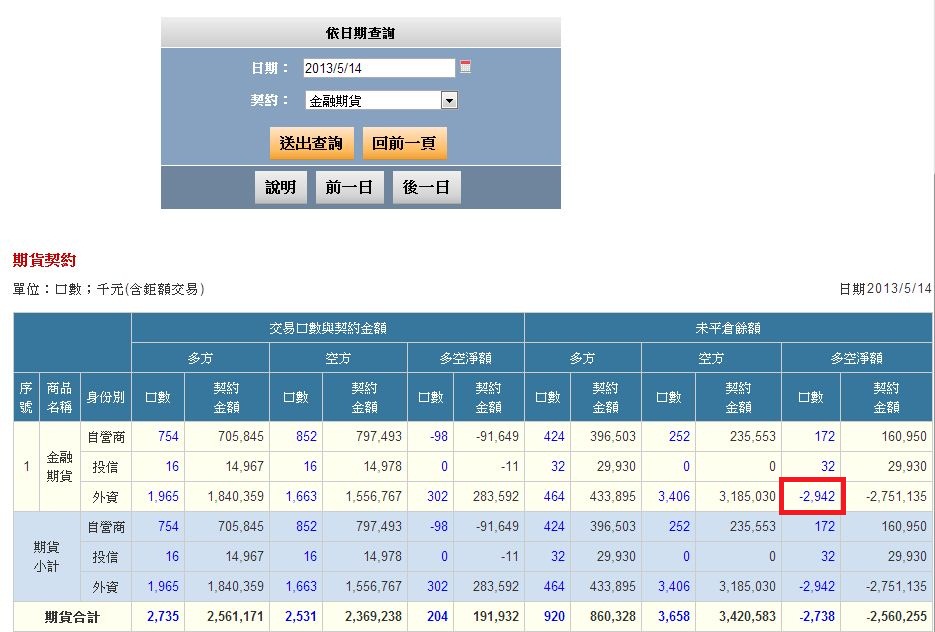Click 金融期貨 自營商 short volume 852

[306, 436]
